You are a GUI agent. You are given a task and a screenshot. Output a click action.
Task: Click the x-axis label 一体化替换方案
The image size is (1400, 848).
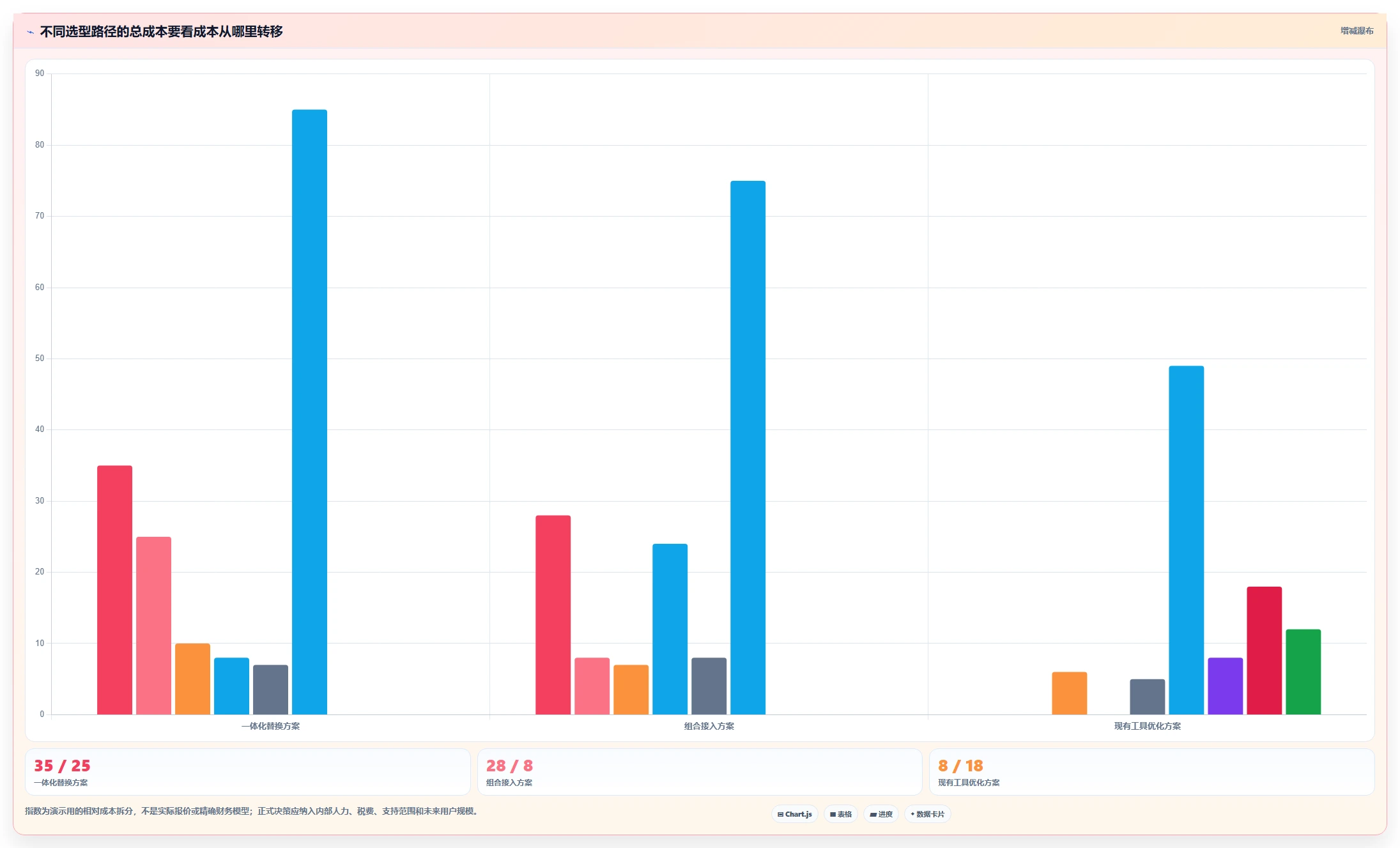coord(270,726)
